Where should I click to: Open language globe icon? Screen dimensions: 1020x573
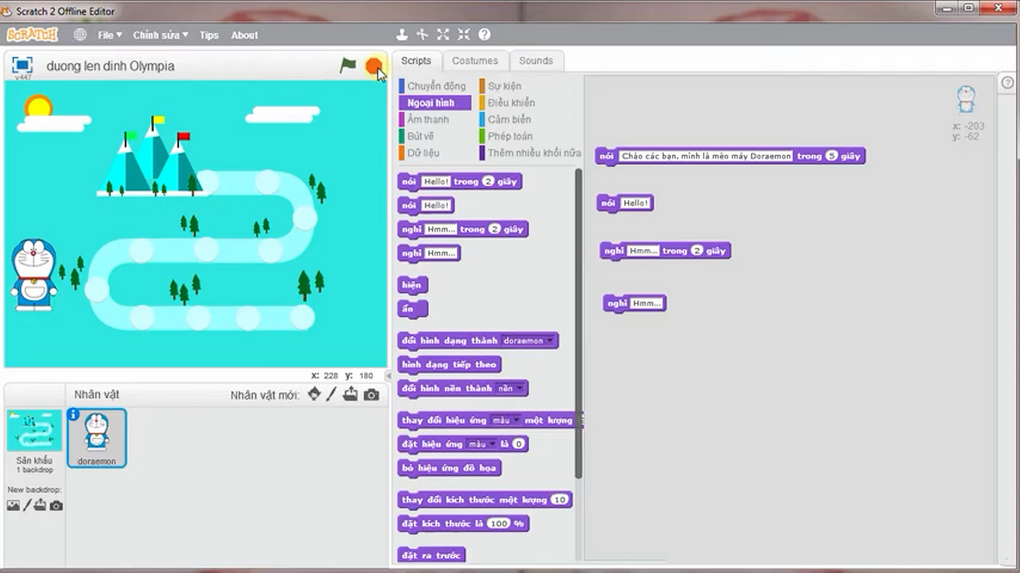point(80,35)
